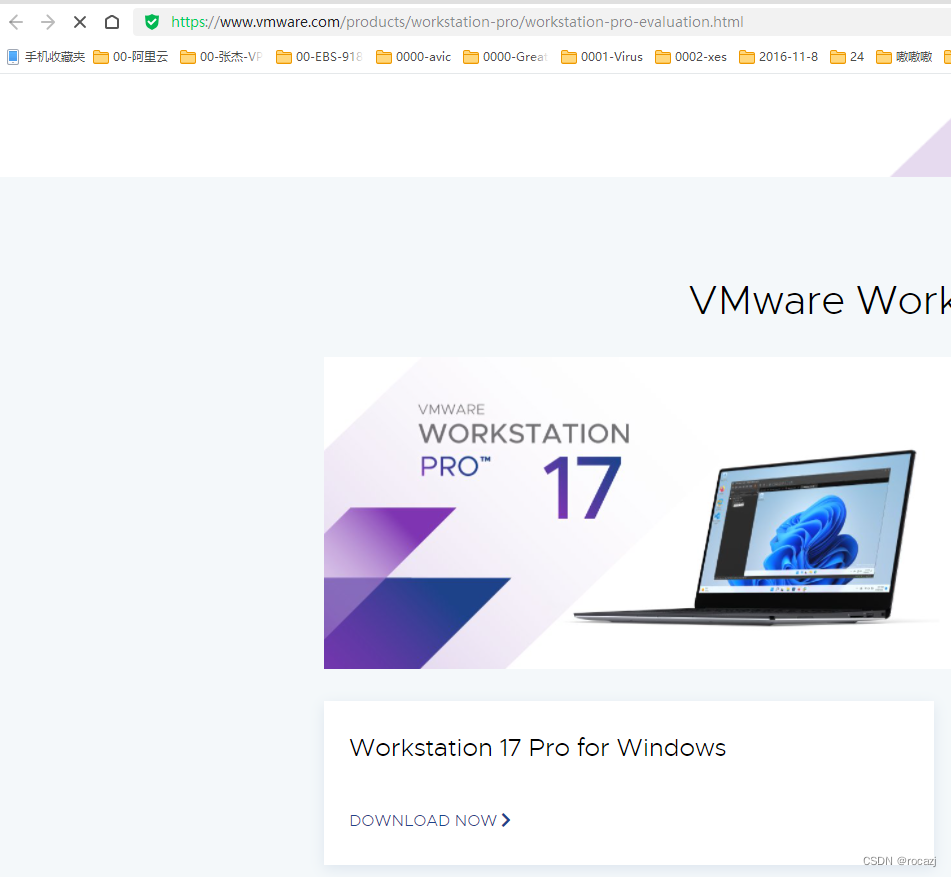The height and width of the screenshot is (877, 951).
Task: Click the Workstation 17 Pro for Windows heading
Action: coord(537,748)
